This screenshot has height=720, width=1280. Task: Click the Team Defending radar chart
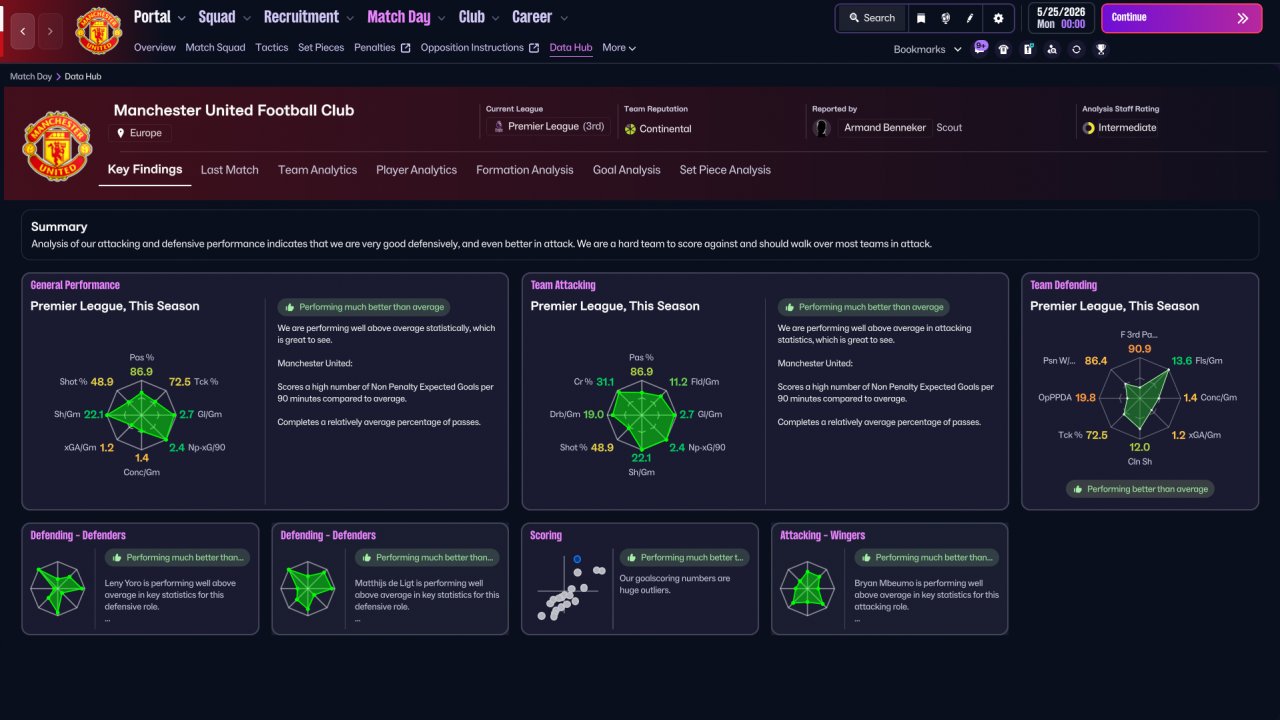(x=1140, y=397)
